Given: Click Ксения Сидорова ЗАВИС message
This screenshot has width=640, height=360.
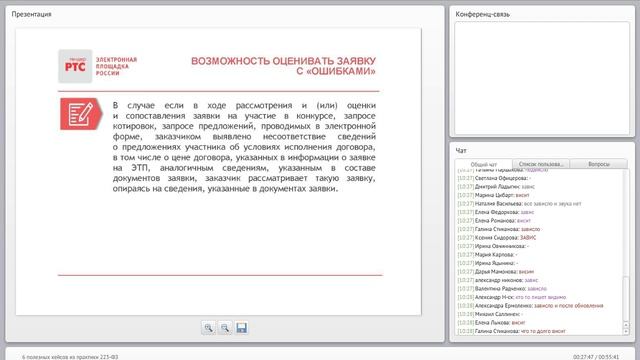Looking at the screenshot, I should (x=497, y=238).
